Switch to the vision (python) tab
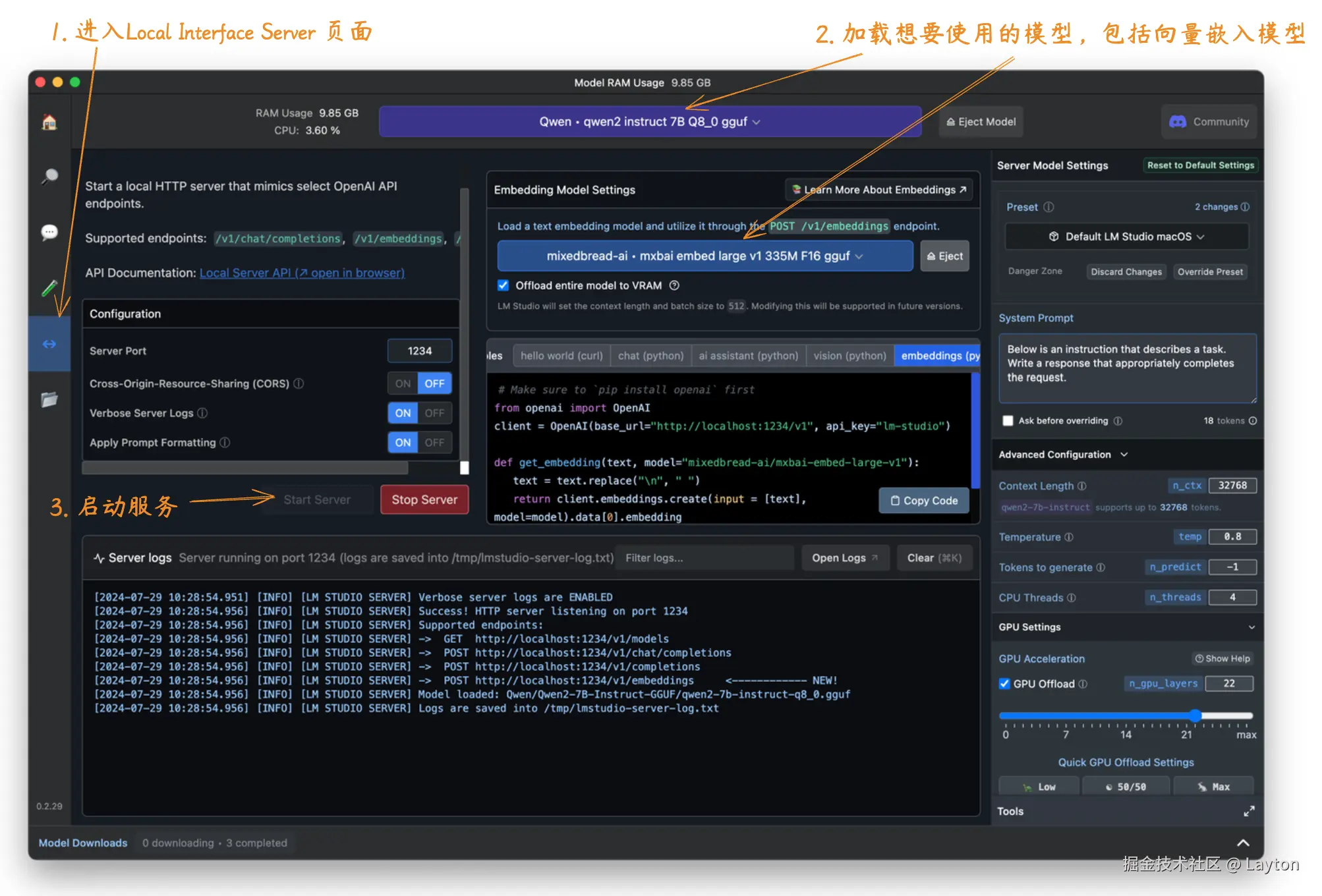 (x=849, y=356)
